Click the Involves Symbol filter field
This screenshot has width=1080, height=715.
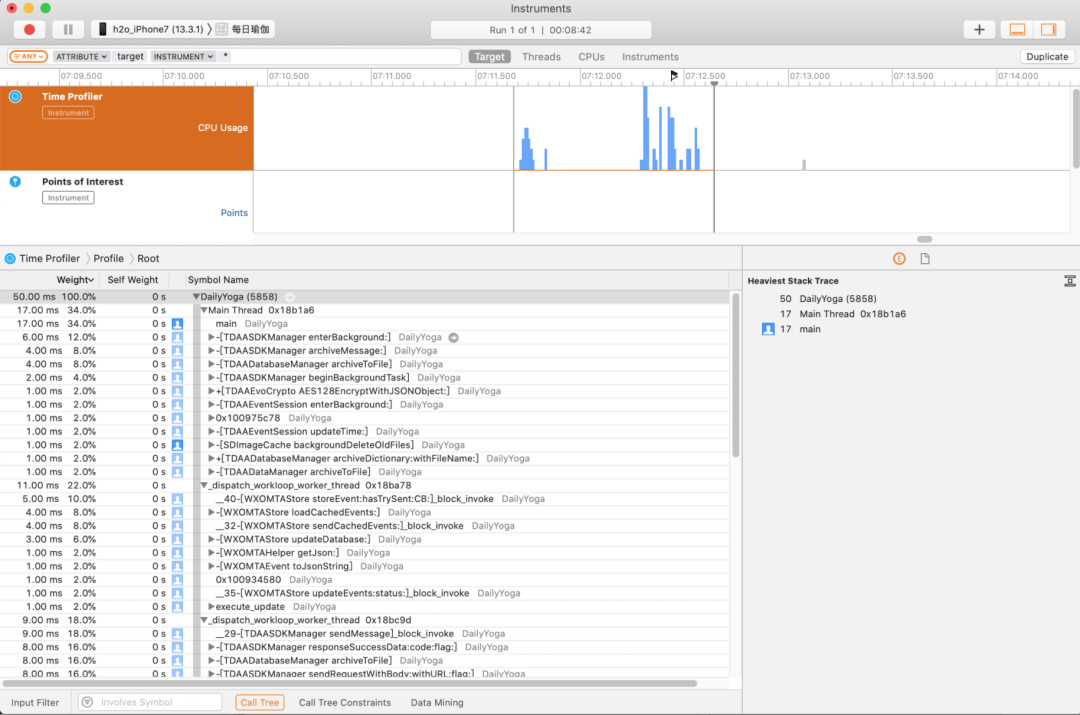pyautogui.click(x=150, y=703)
